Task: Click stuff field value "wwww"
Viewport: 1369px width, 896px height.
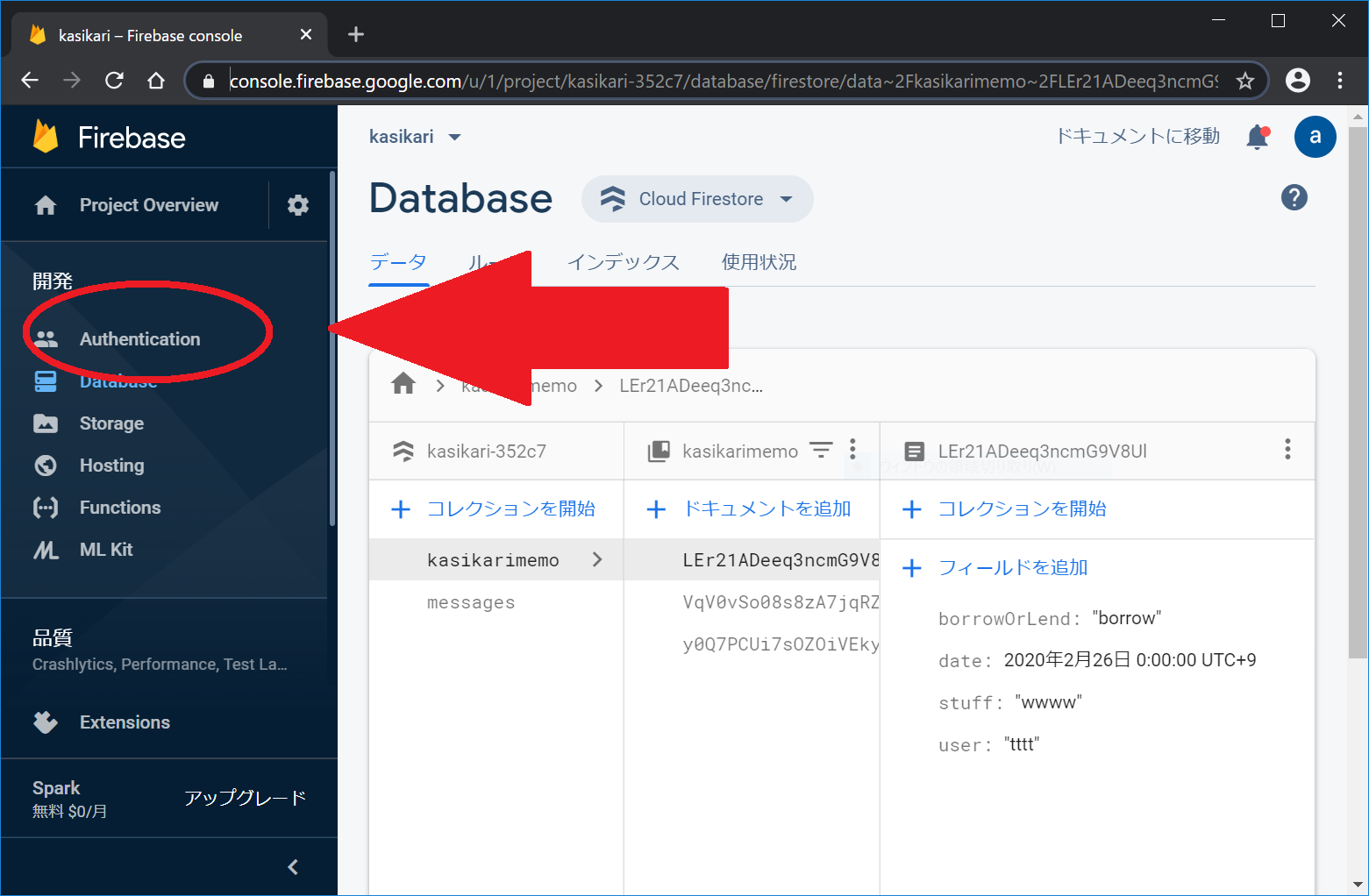Action: pos(1048,702)
